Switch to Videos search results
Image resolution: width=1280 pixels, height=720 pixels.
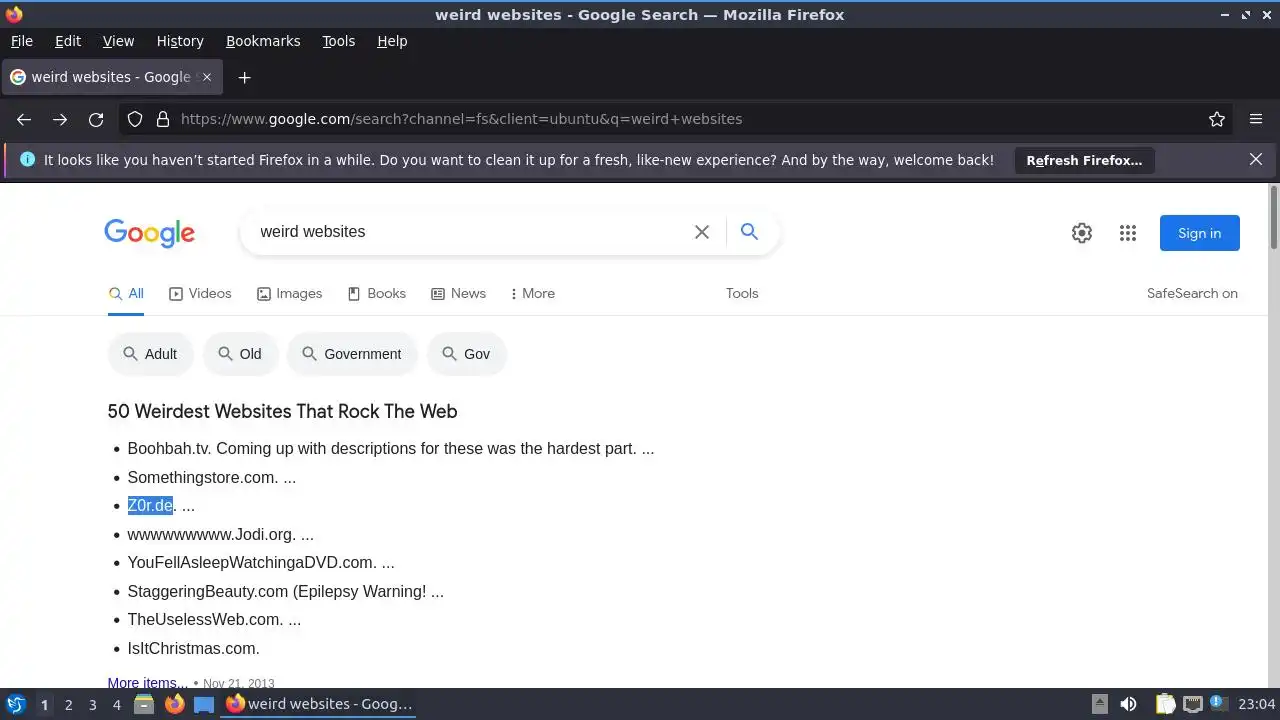(x=200, y=293)
